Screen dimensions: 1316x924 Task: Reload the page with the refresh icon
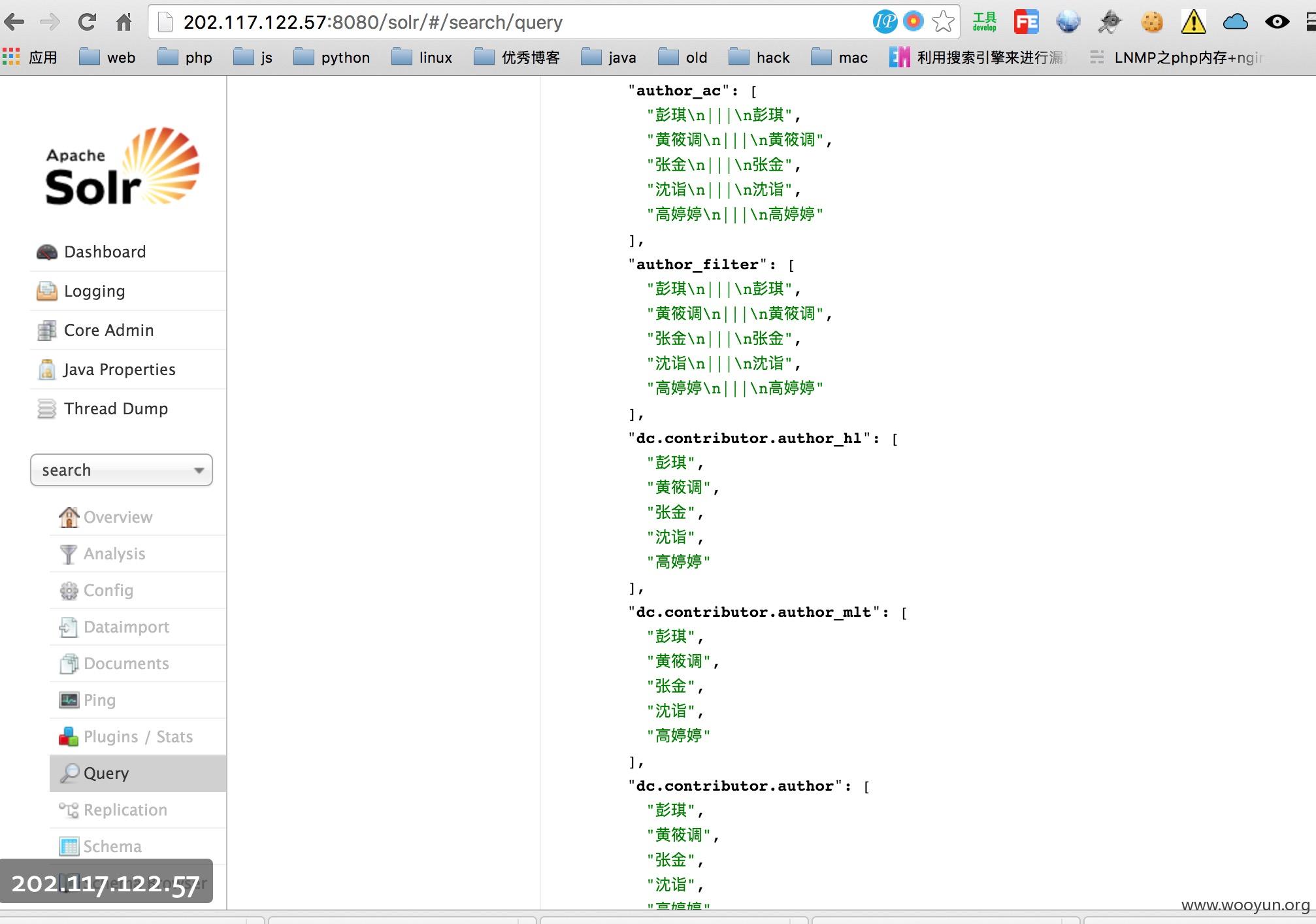click(87, 22)
